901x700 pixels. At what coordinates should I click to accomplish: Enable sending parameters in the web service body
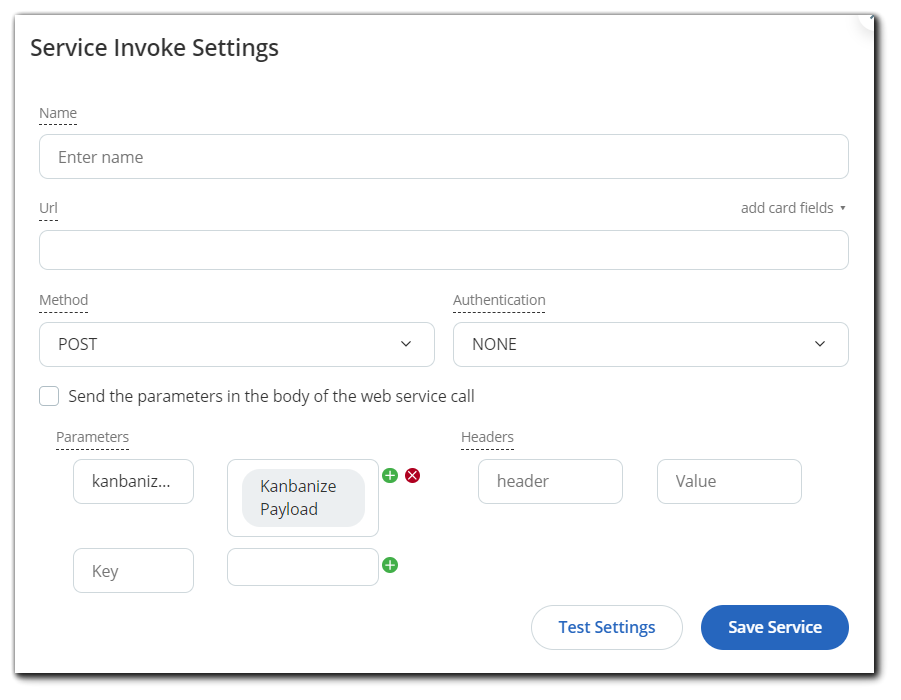click(x=49, y=396)
